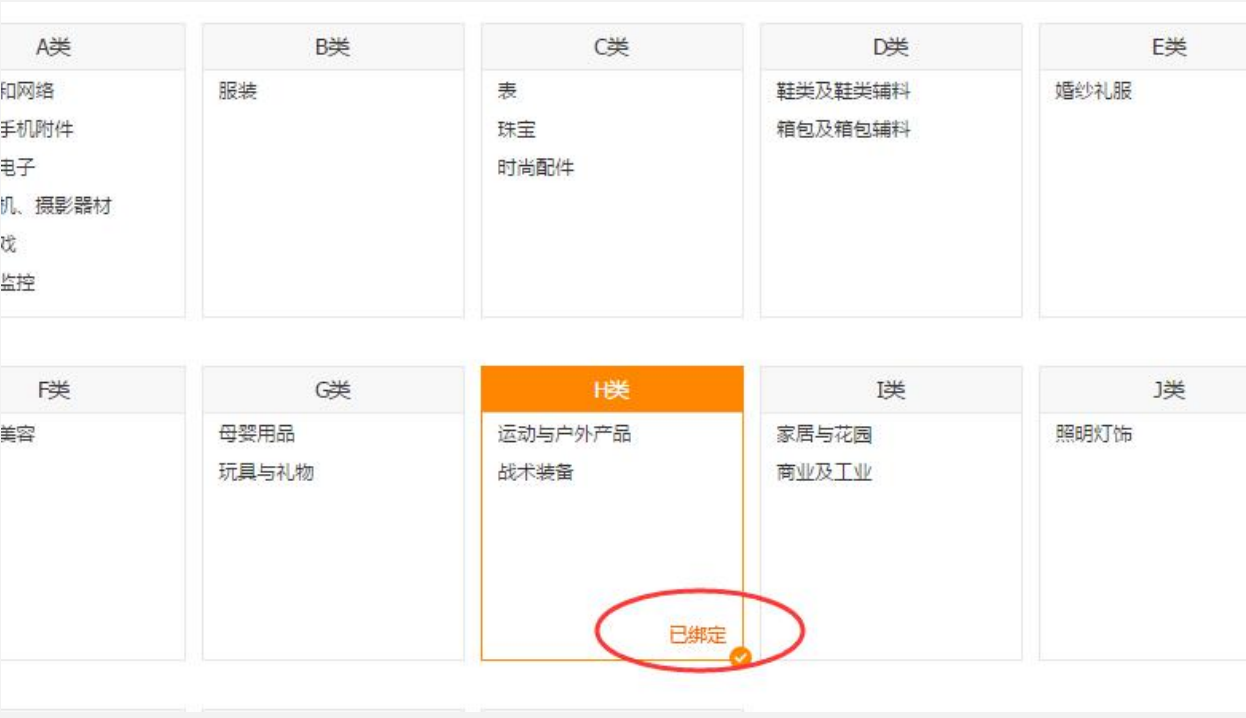This screenshot has height=718, width=1246.
Task: Select the D类 category header
Action: coord(891,47)
